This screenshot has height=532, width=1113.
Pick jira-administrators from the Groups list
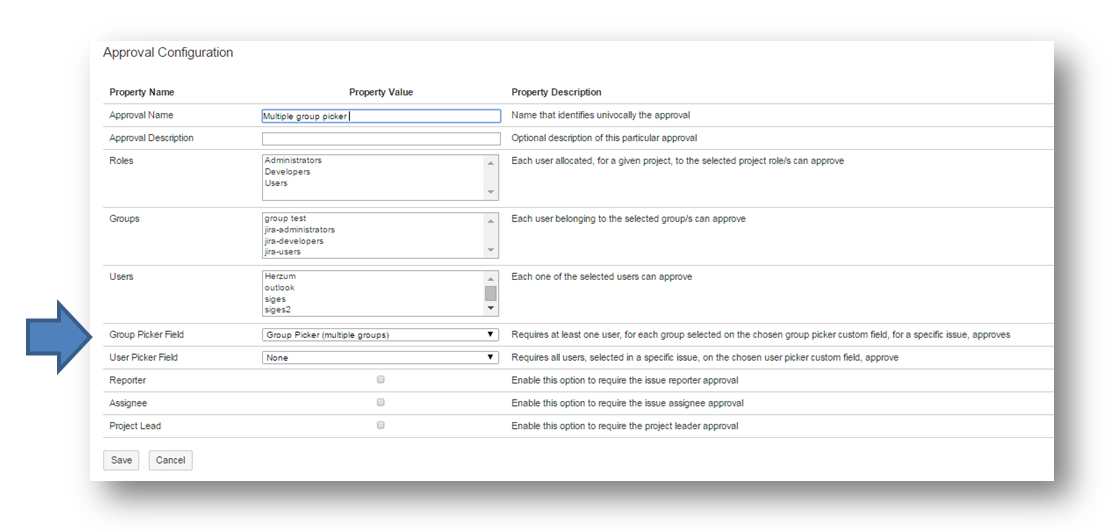(x=300, y=230)
